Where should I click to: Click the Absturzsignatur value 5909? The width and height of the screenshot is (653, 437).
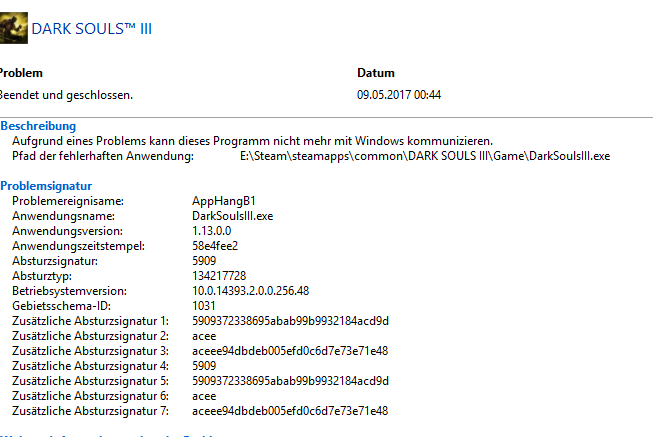[204, 261]
